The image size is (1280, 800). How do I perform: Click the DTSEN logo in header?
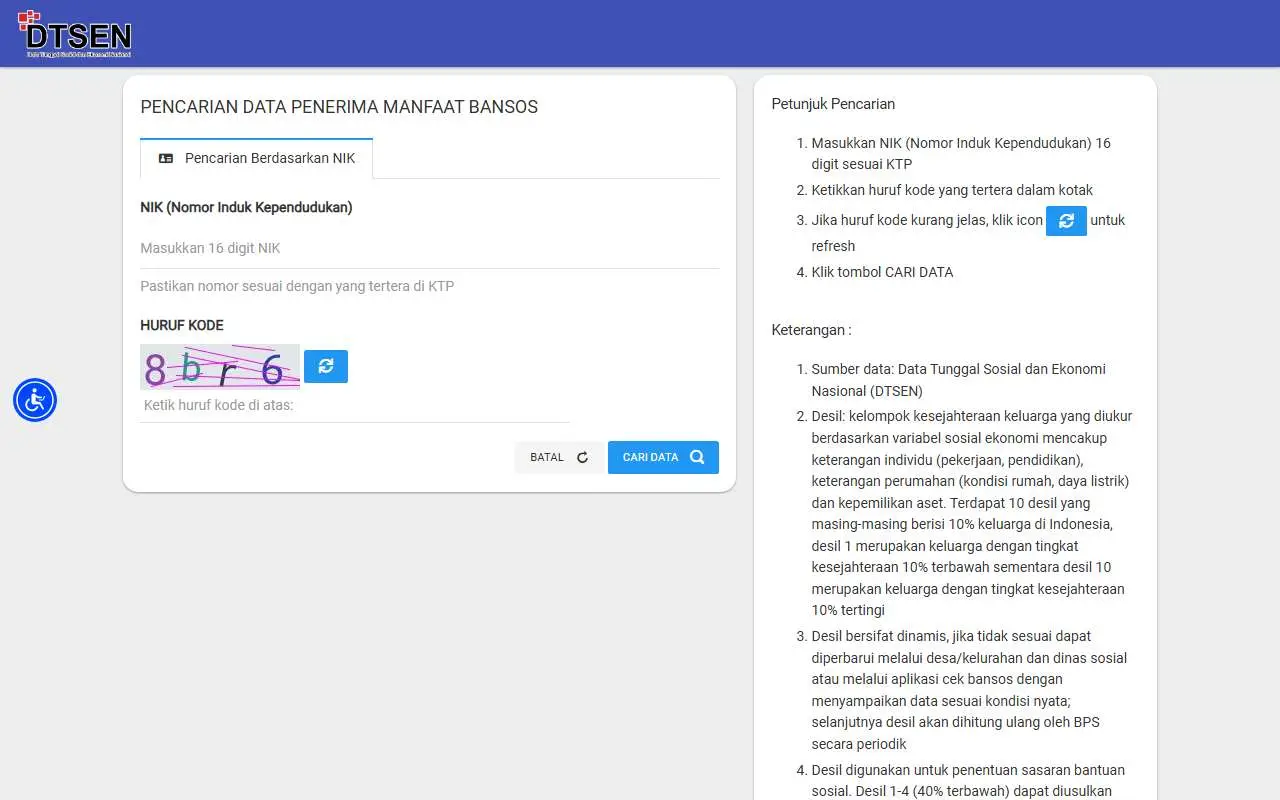(75, 33)
